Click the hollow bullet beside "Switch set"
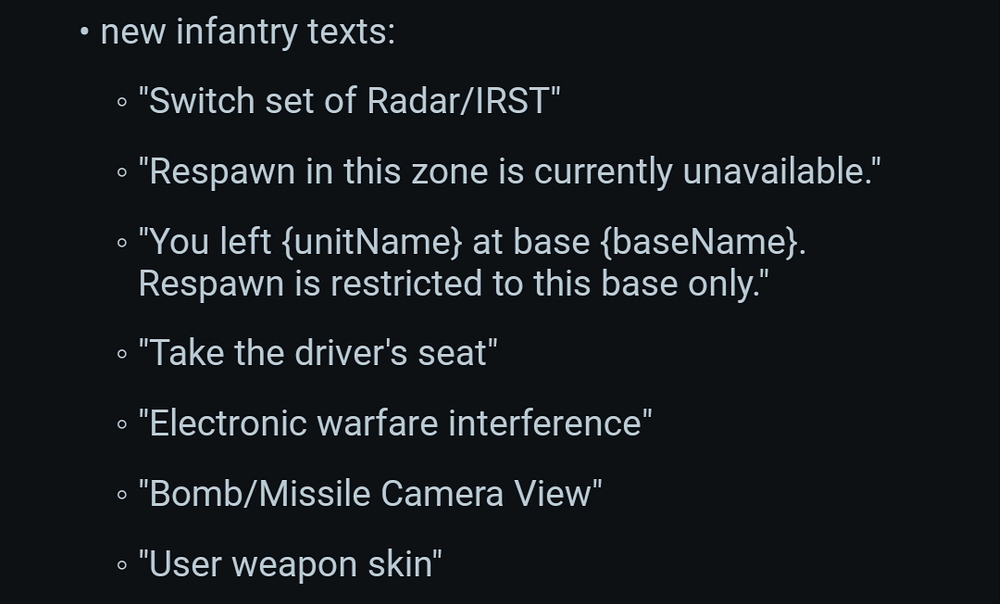The width and height of the screenshot is (1000, 604). click(x=122, y=102)
